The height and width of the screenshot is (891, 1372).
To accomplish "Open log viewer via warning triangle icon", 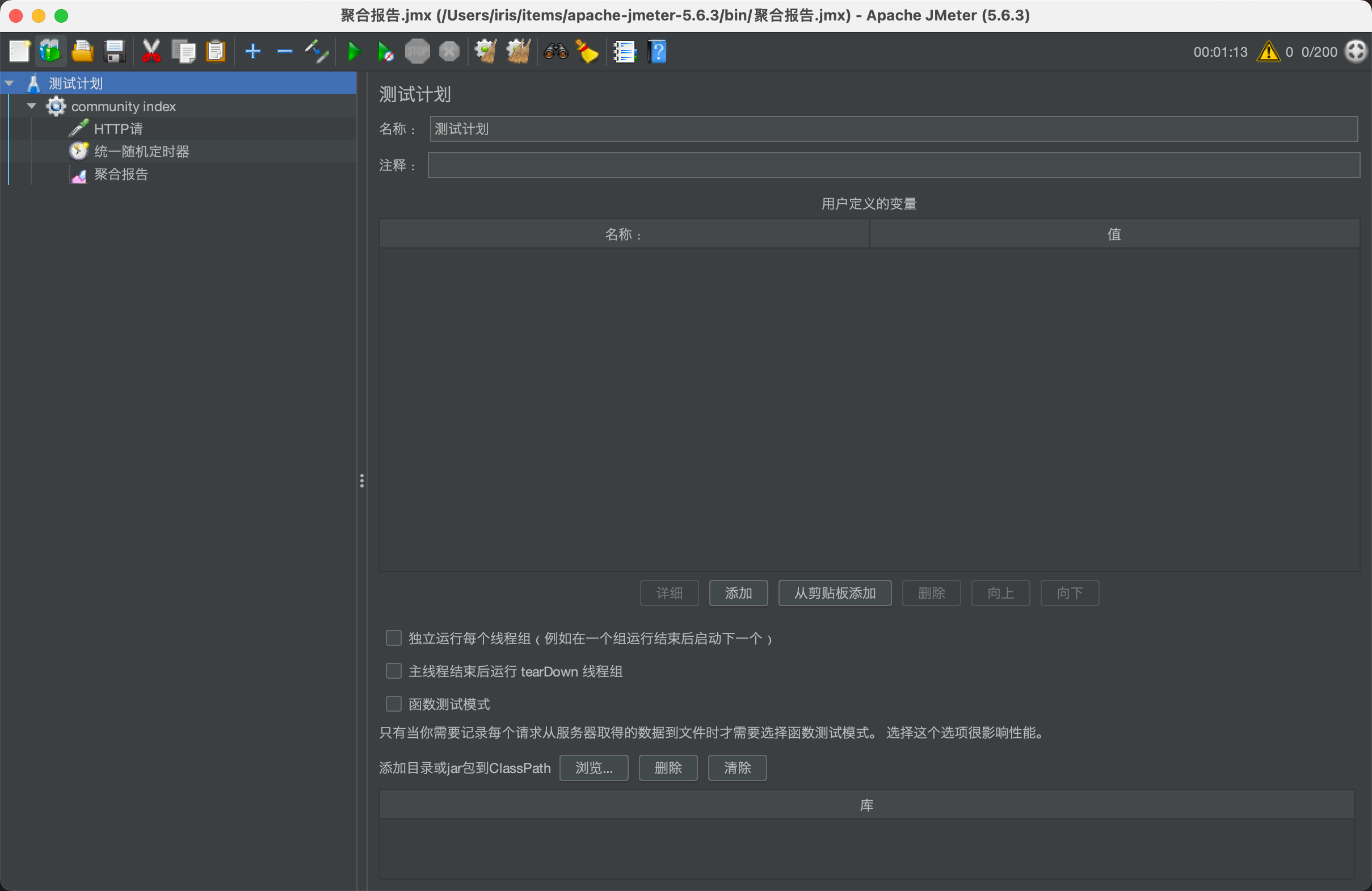I will (x=1268, y=51).
